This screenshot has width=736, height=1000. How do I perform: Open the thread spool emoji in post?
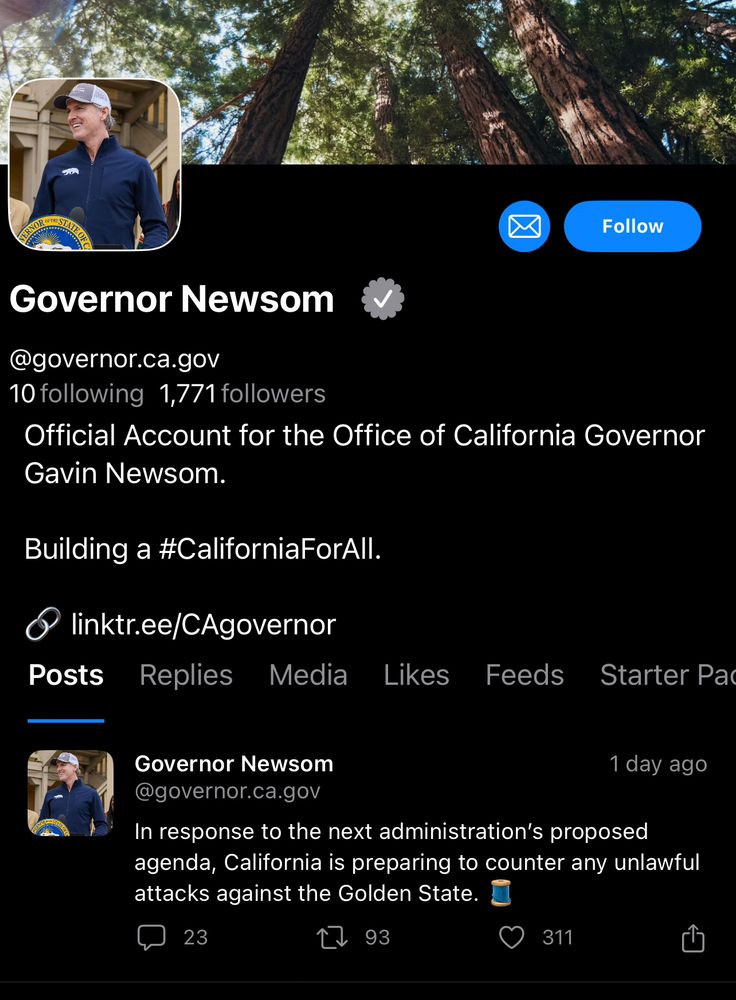pos(501,892)
